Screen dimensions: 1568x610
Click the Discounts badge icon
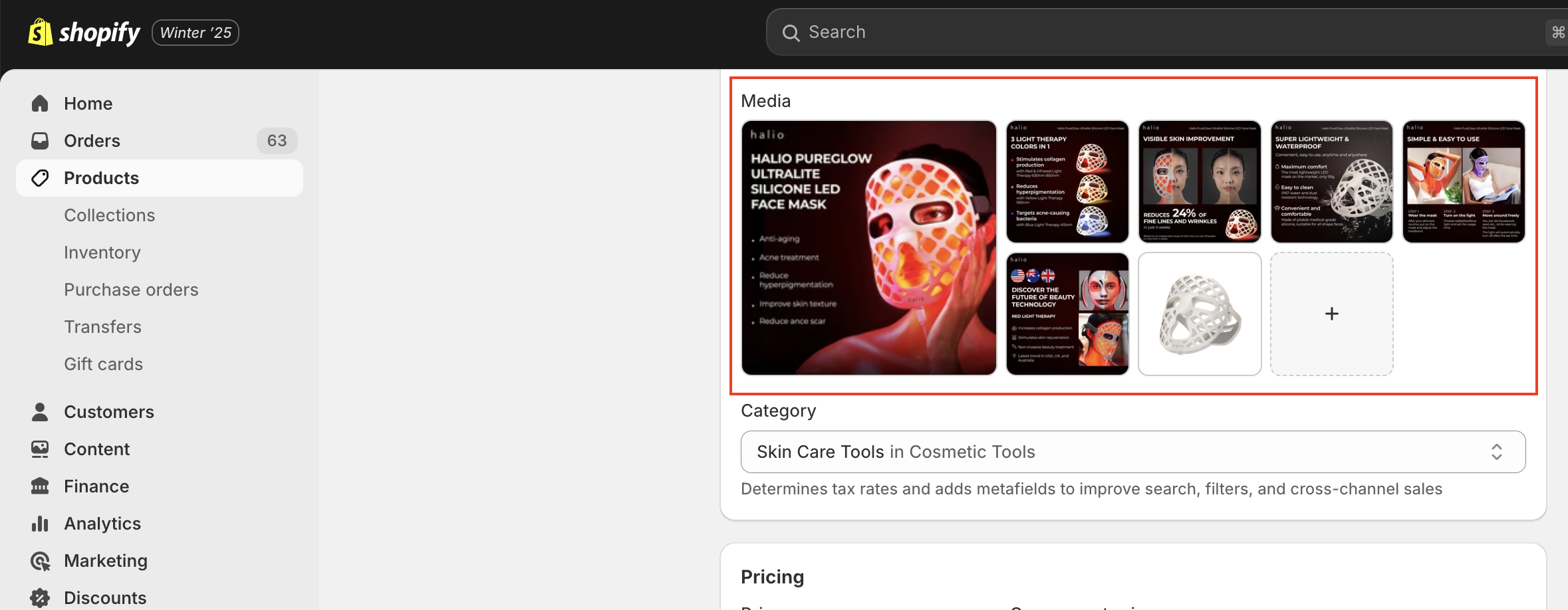[40, 598]
